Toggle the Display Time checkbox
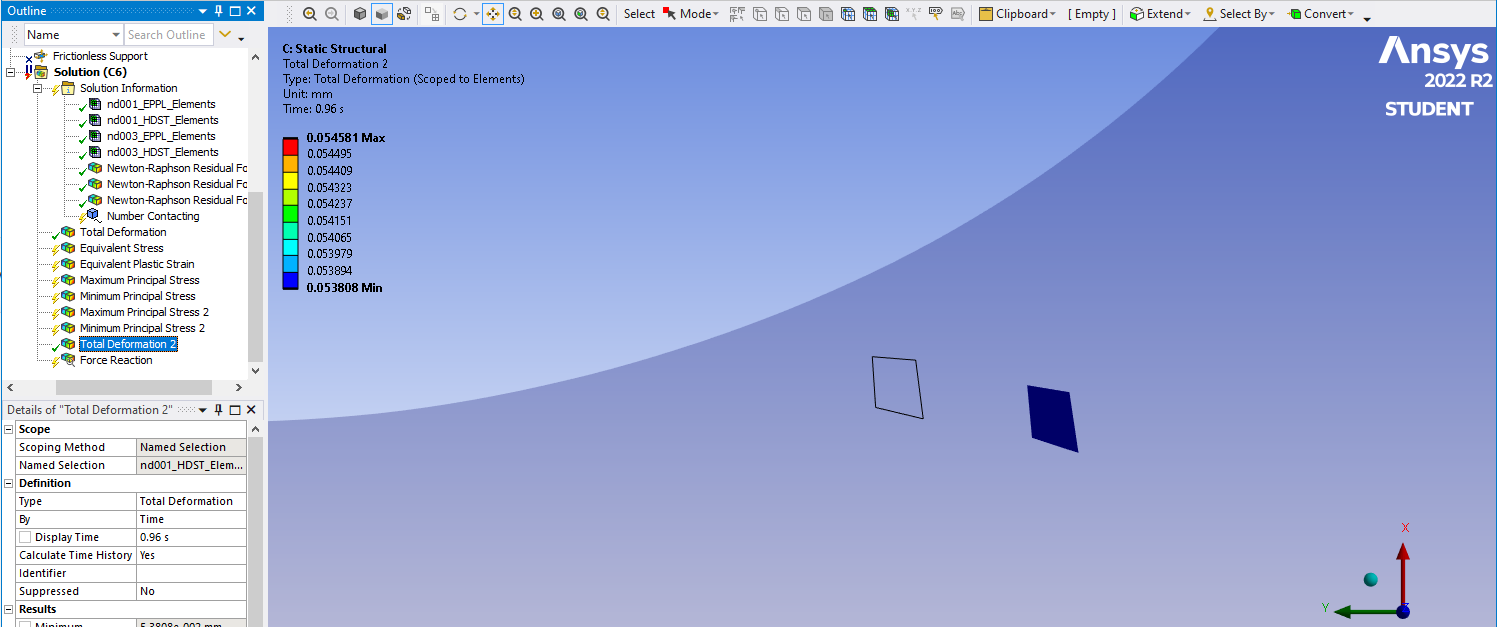The height and width of the screenshot is (627, 1497). [x=26, y=537]
